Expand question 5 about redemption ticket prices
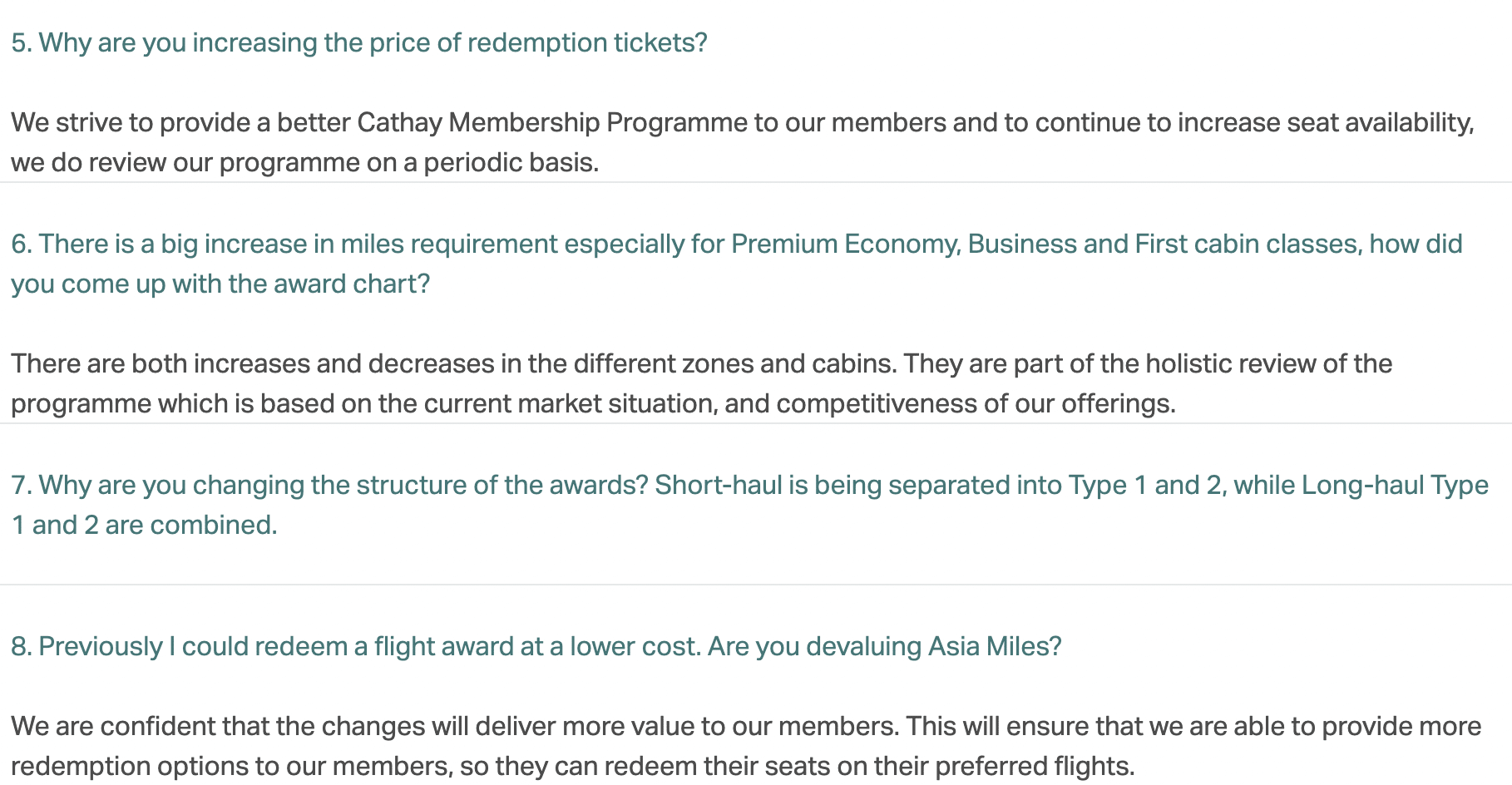Viewport: 1512px width, 785px height. (358, 42)
